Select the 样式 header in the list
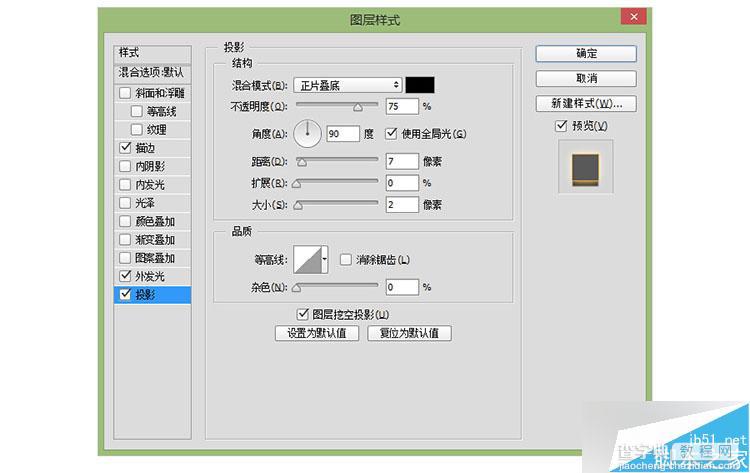 point(153,54)
